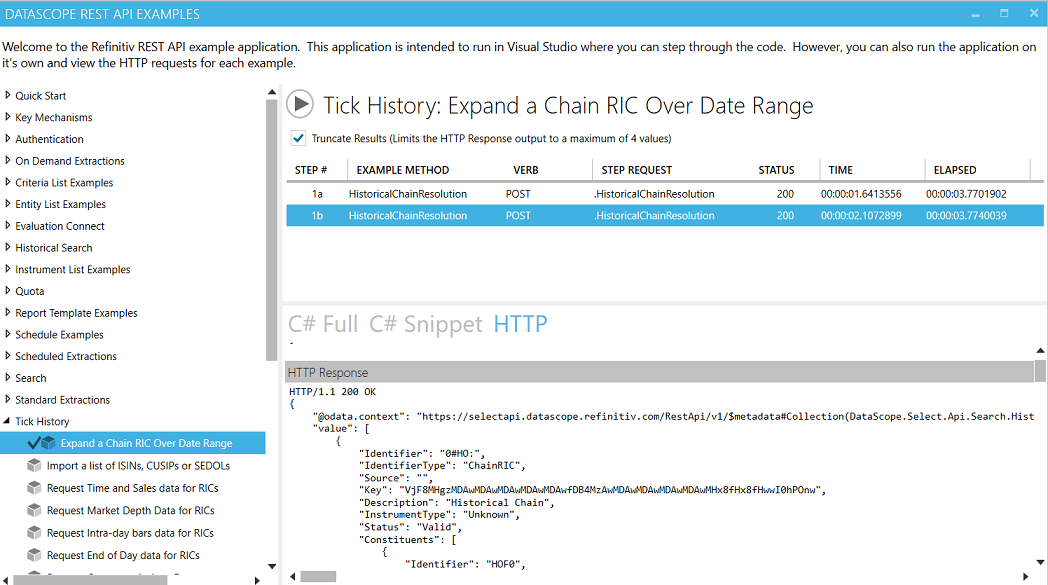Select the HTTP tab
Viewport: 1048px width, 585px height.
click(x=520, y=324)
